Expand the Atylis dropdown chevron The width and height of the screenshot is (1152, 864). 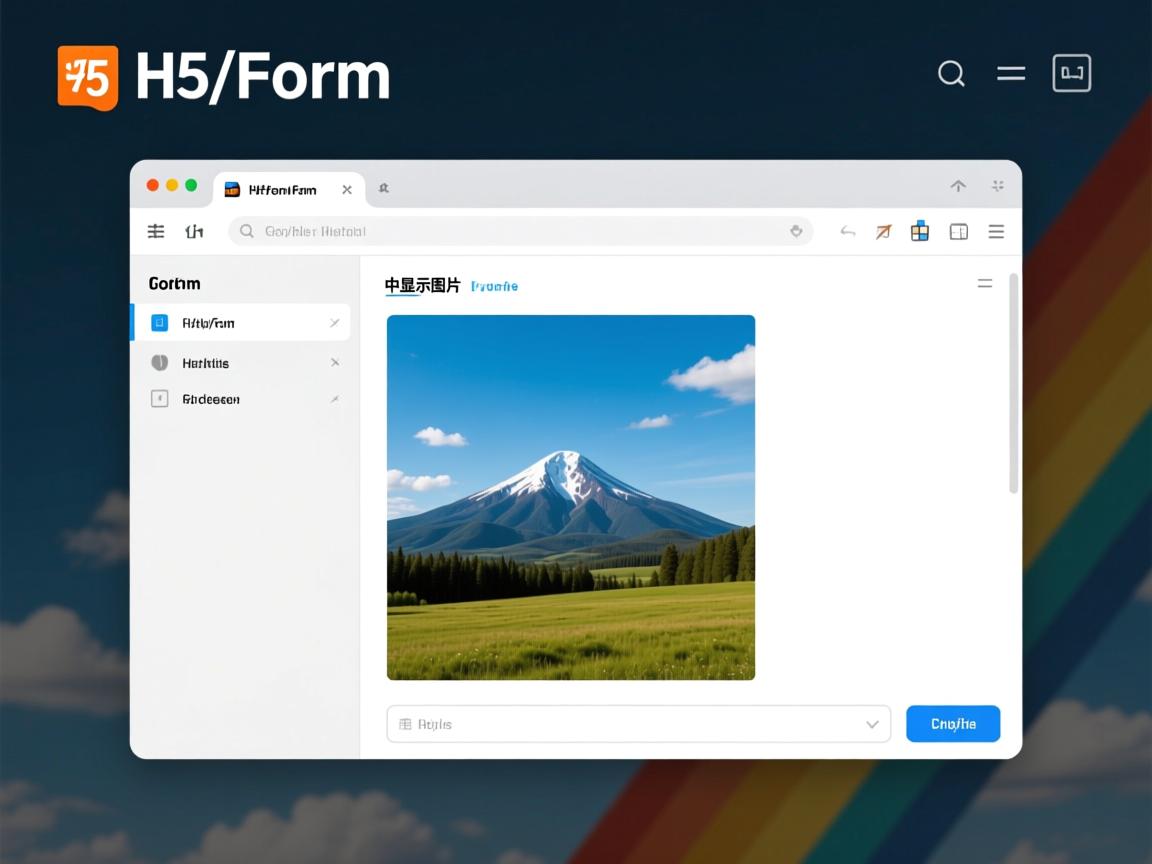[x=872, y=723]
